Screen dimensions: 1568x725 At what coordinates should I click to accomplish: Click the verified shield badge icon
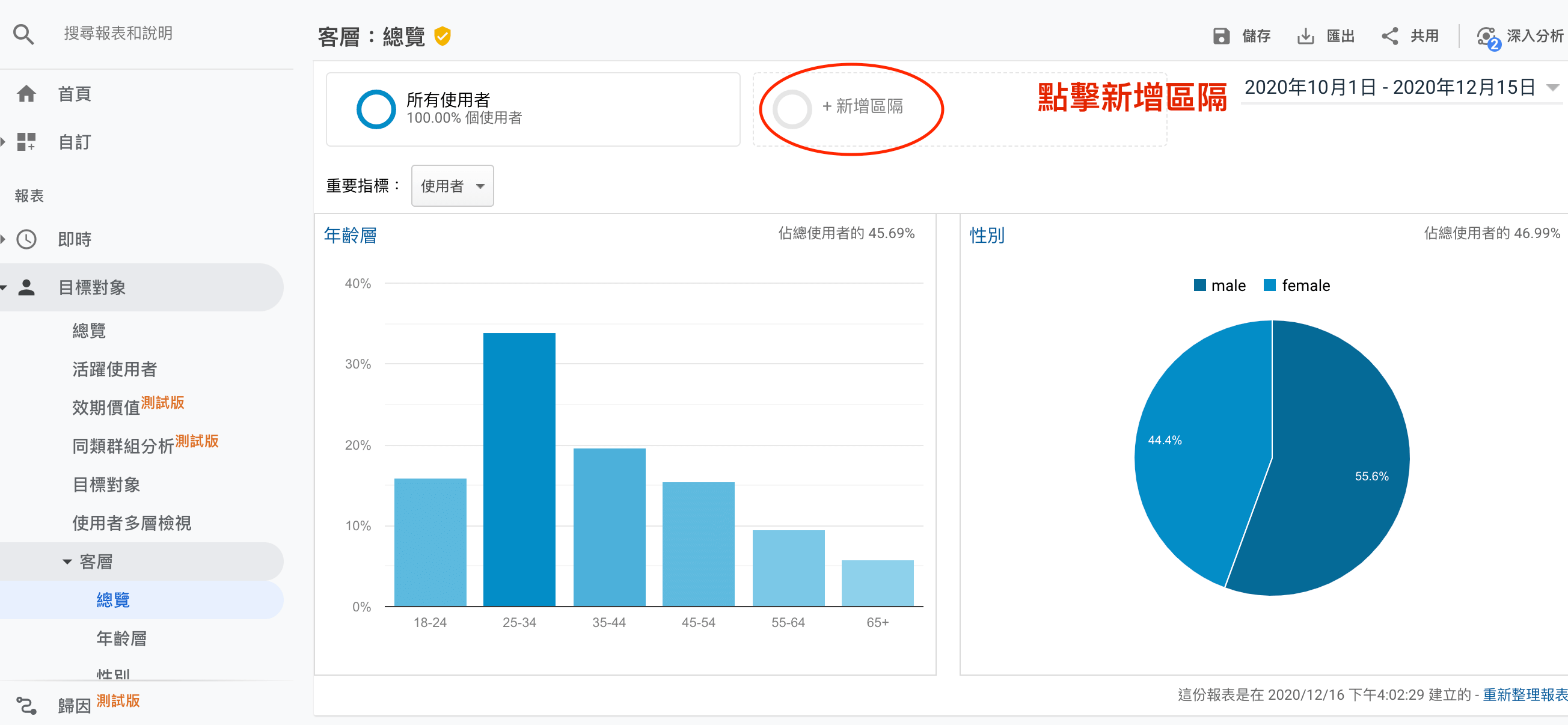click(x=443, y=37)
